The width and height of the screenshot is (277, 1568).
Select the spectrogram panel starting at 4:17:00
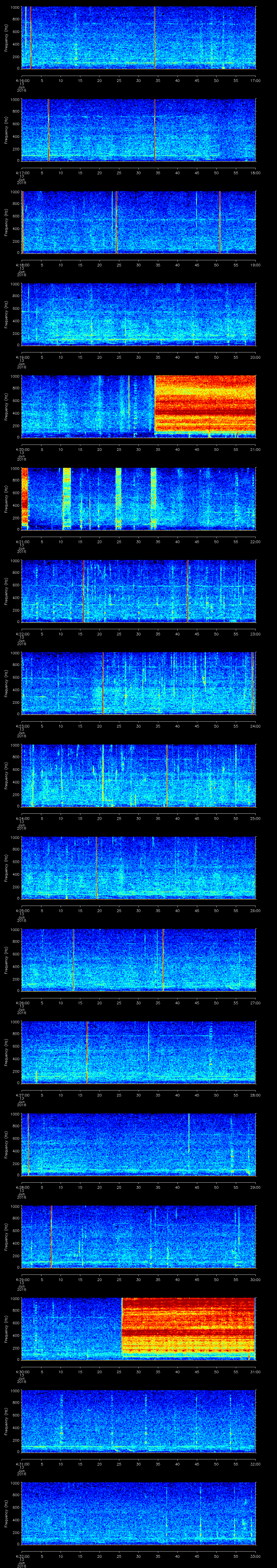pos(139,130)
